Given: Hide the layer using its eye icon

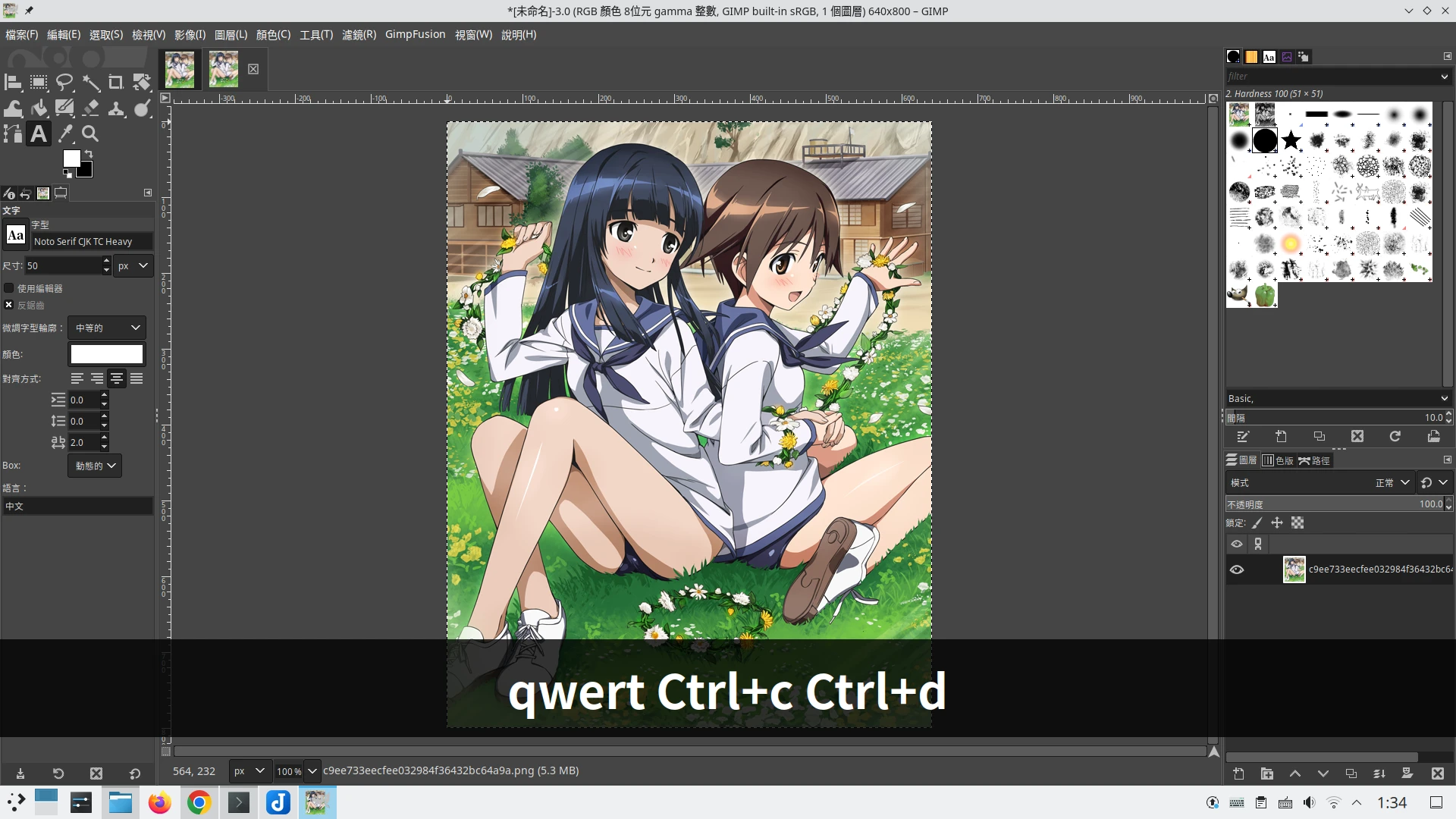Looking at the screenshot, I should [x=1237, y=570].
